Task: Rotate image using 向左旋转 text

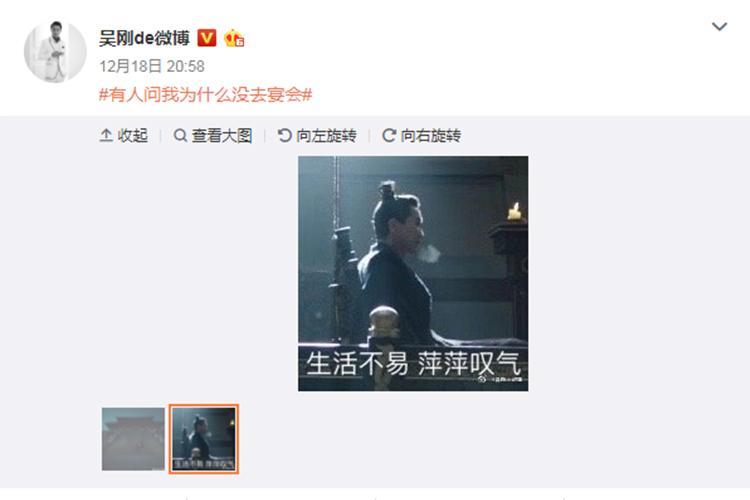Action: coord(326,135)
